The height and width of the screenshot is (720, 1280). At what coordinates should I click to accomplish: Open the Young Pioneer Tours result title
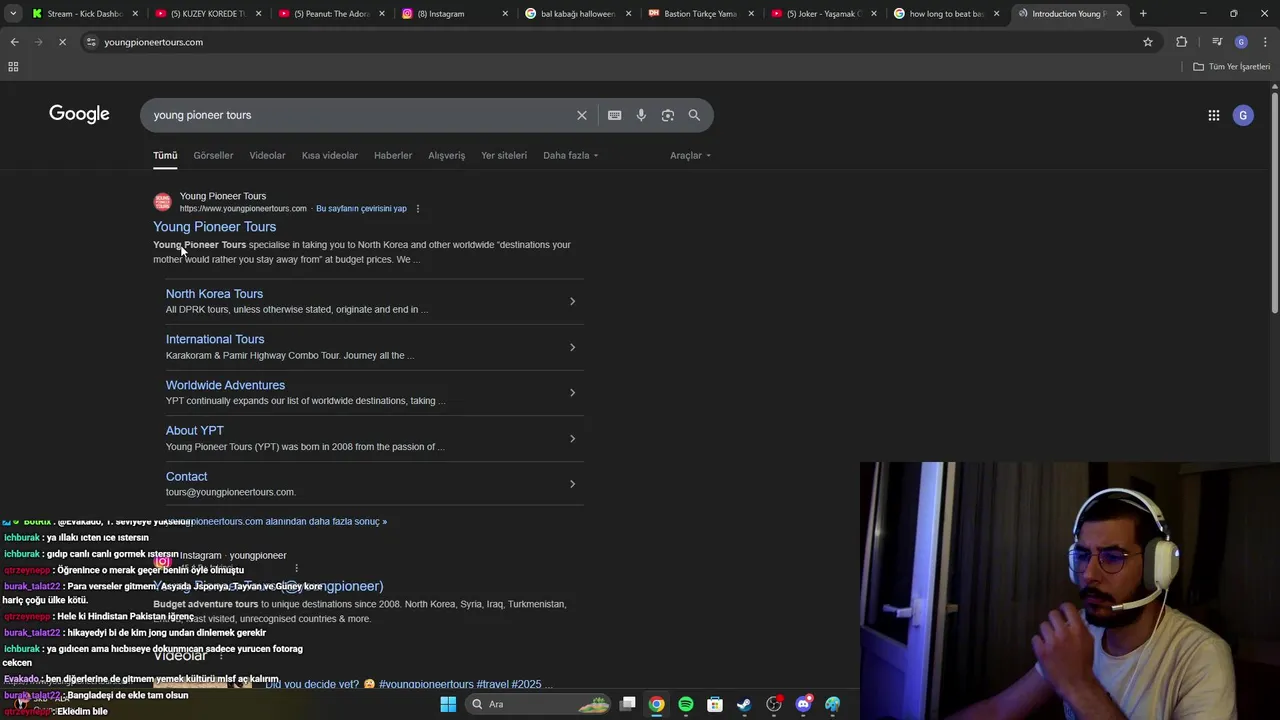pos(215,227)
